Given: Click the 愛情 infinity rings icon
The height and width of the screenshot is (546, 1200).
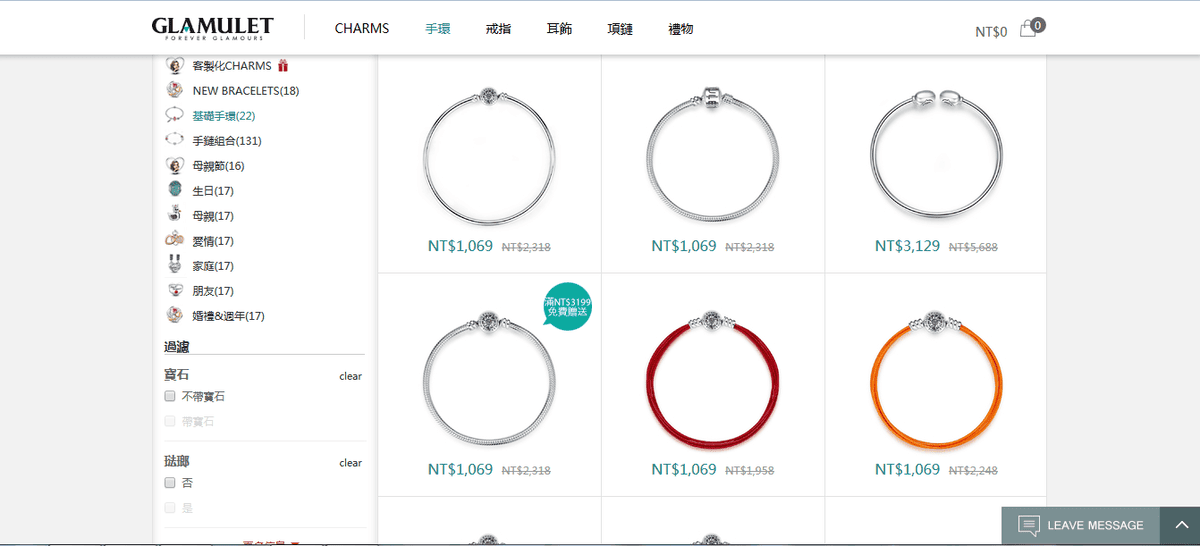Looking at the screenshot, I should 174,240.
